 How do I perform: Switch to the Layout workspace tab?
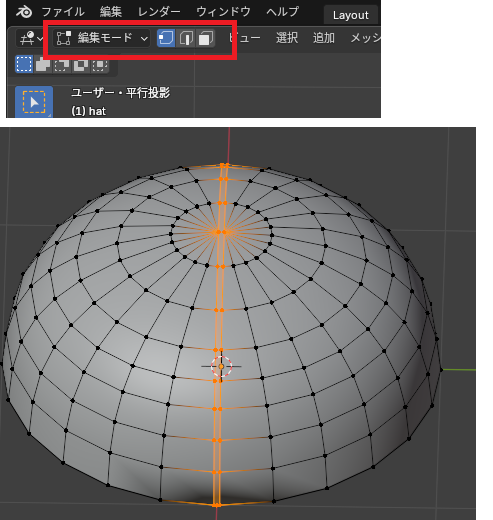pyautogui.click(x=351, y=15)
